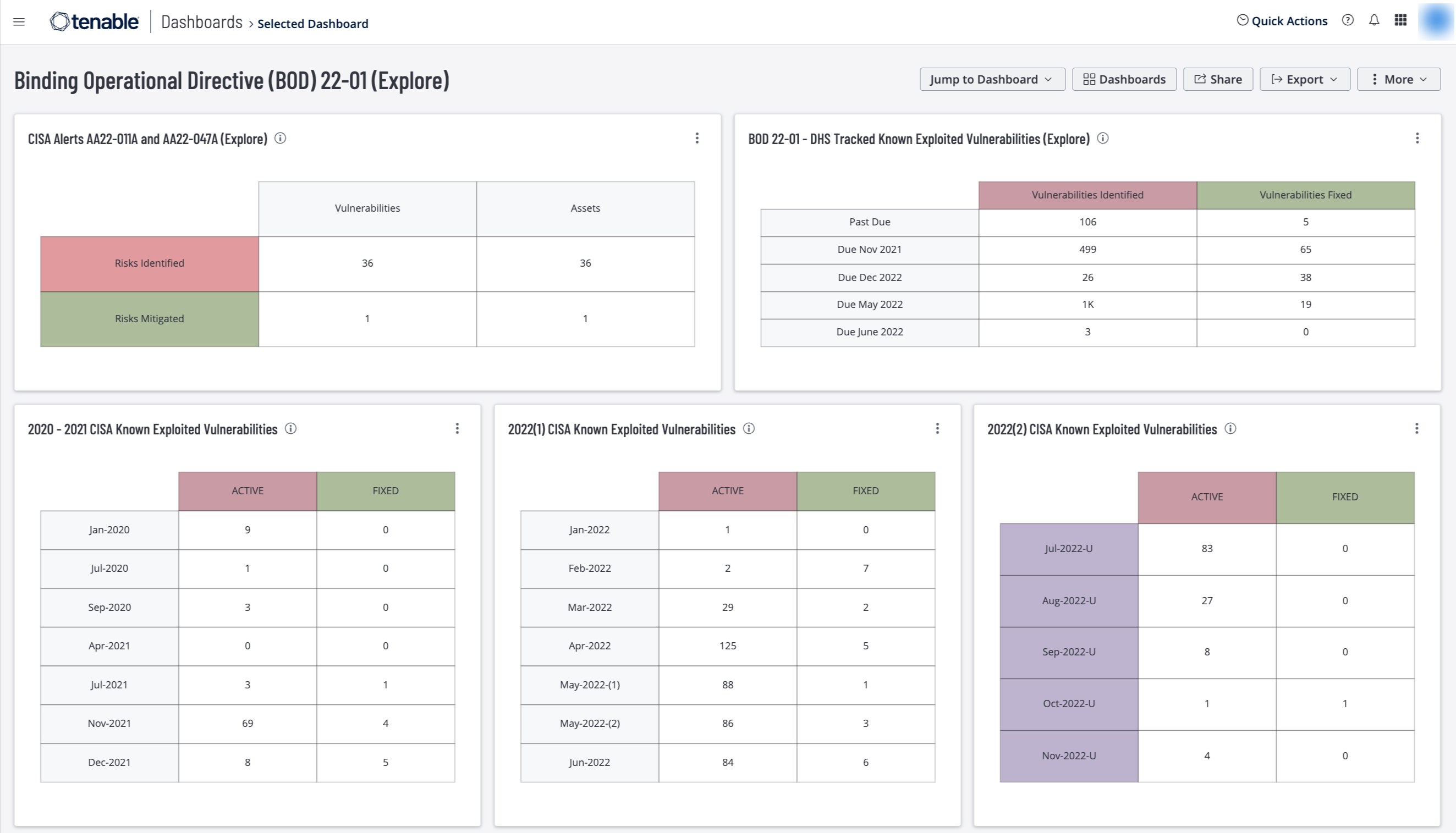Click Mar-2022 active value 29
Screen dimensions: 1456x833
click(727, 608)
